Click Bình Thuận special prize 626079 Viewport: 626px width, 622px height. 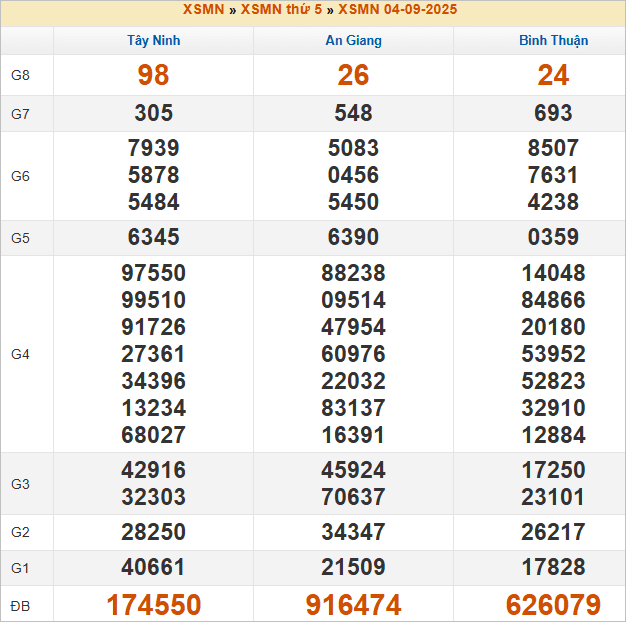click(553, 604)
